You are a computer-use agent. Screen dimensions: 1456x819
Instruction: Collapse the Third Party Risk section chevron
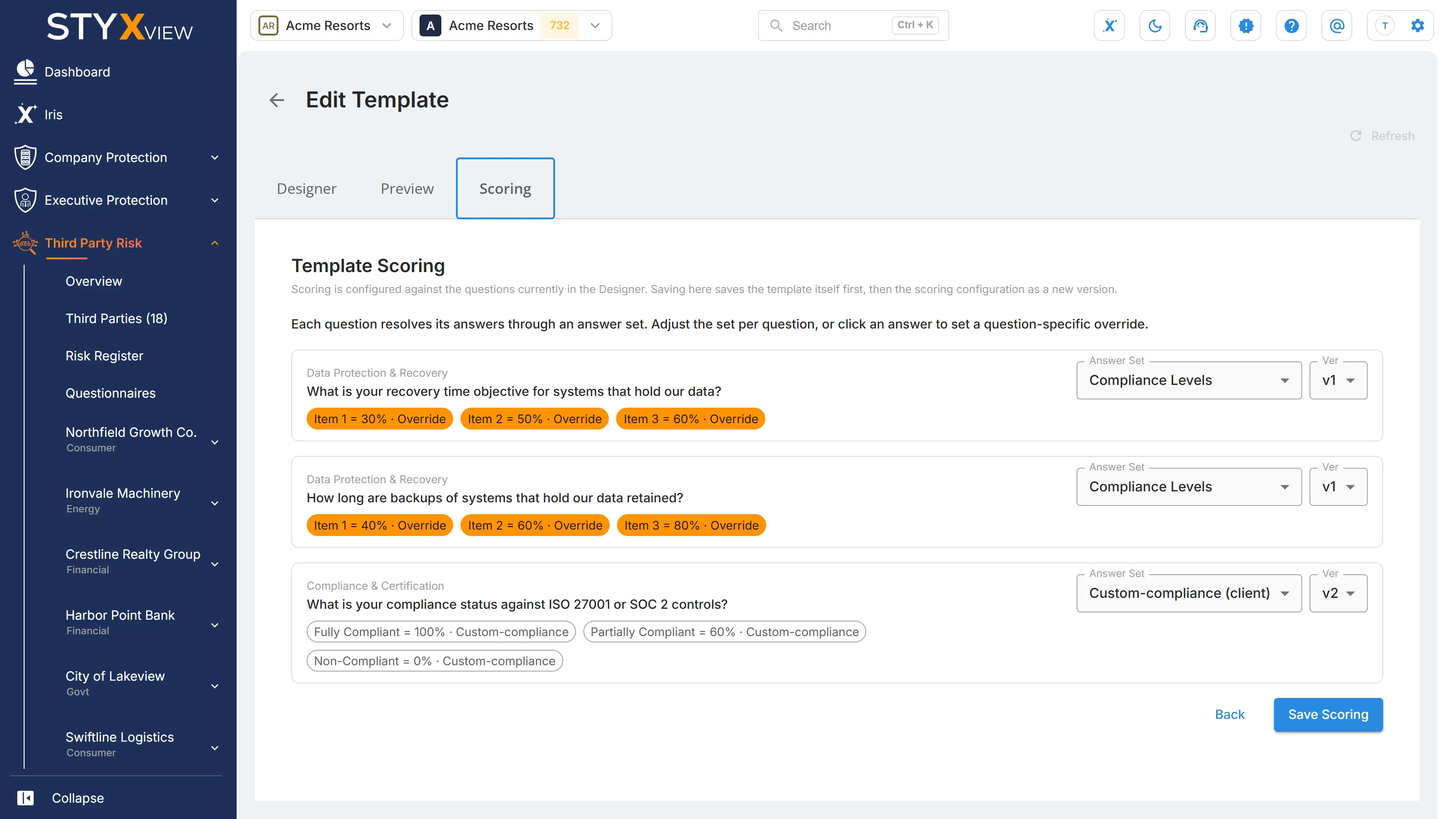coord(215,243)
